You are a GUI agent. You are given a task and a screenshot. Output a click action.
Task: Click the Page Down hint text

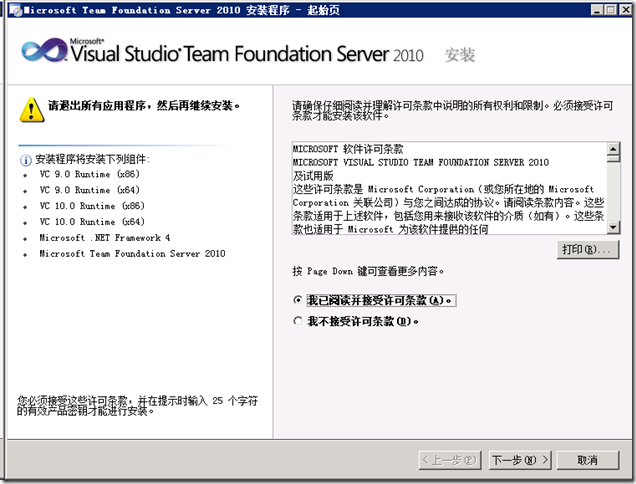368,271
